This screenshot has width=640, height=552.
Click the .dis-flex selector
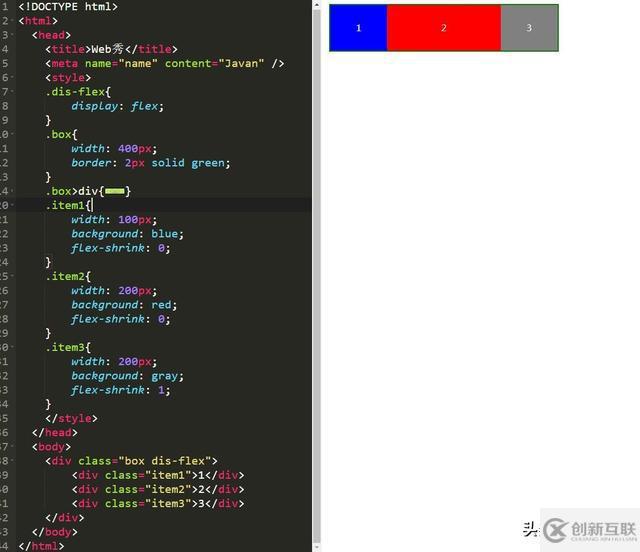tap(76, 92)
